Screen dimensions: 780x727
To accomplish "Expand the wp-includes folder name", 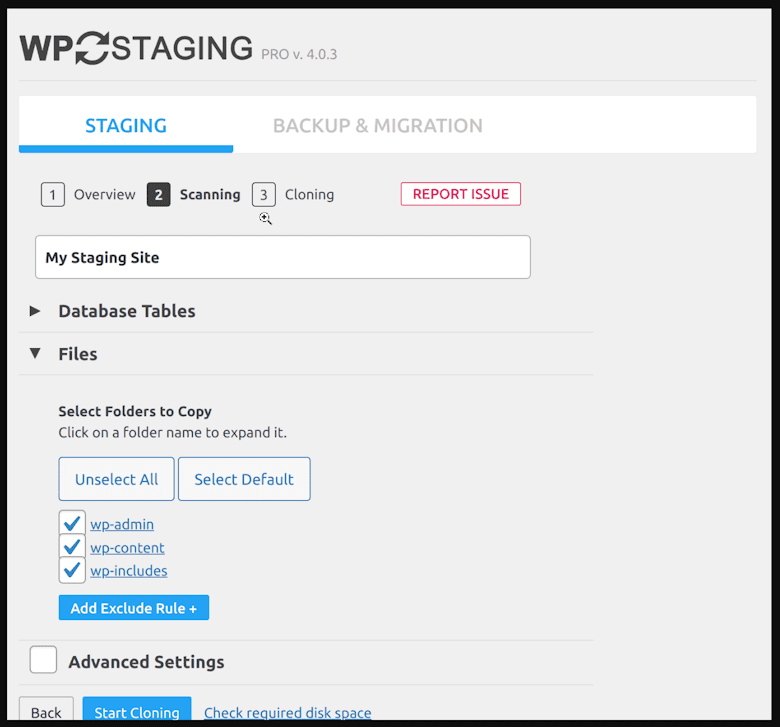I will 129,570.
